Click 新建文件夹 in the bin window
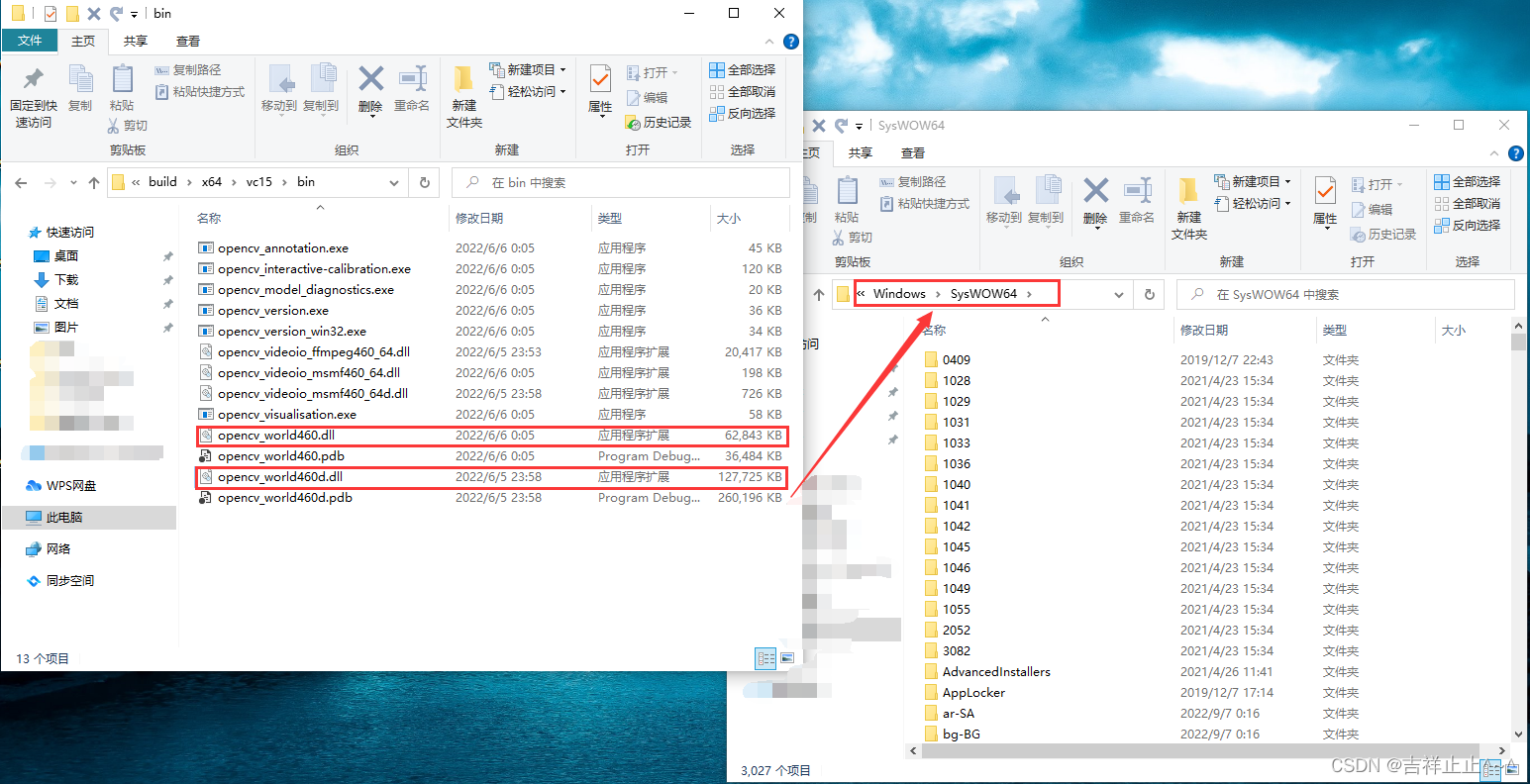This screenshot has height=784, width=1530. tap(463, 97)
